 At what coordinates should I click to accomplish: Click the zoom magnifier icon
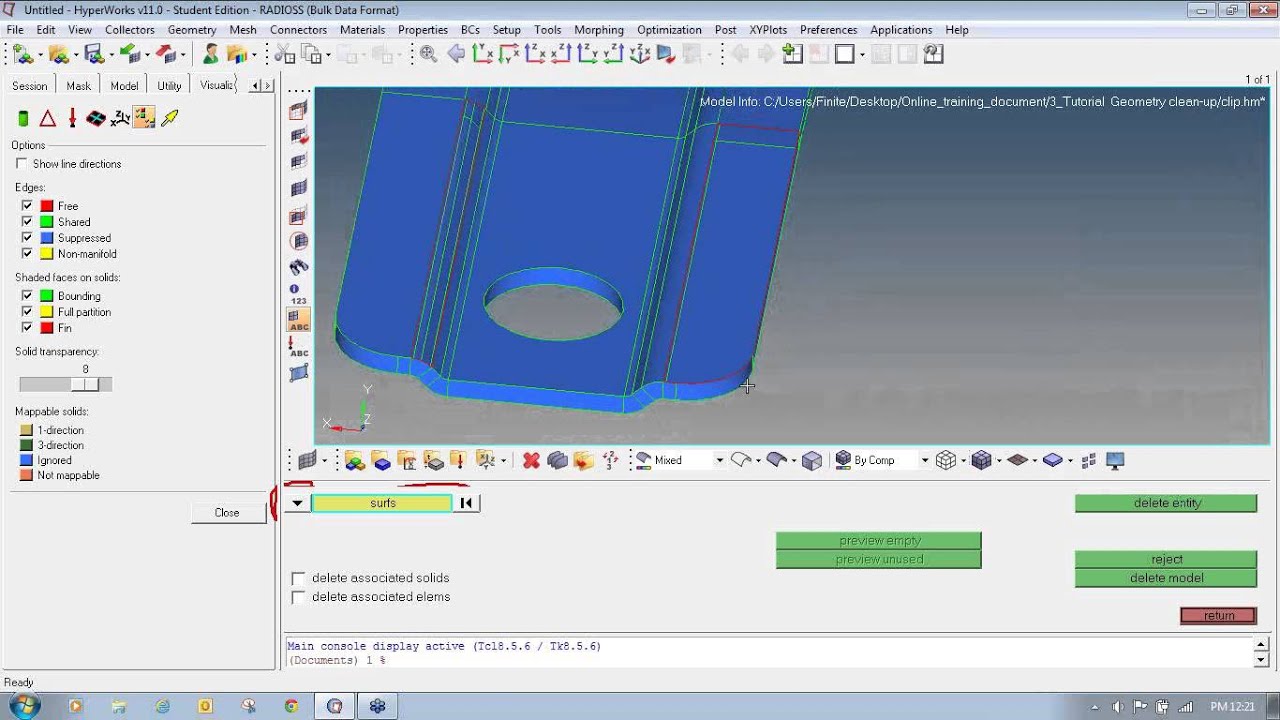[x=428, y=54]
